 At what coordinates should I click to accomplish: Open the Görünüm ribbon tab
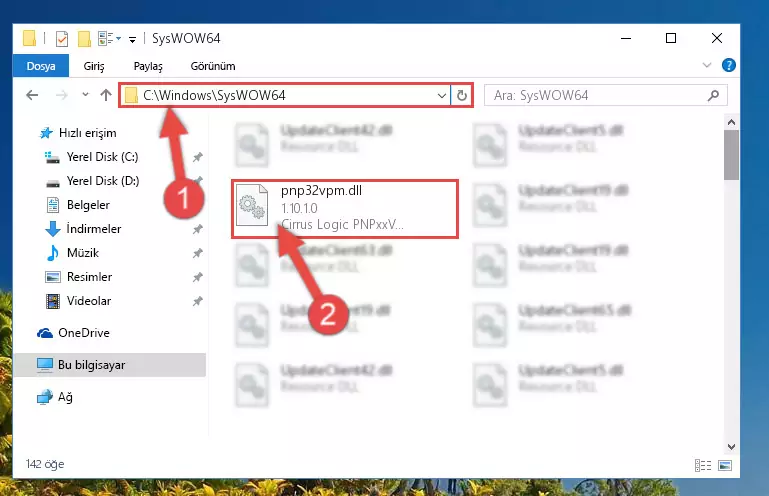213,66
